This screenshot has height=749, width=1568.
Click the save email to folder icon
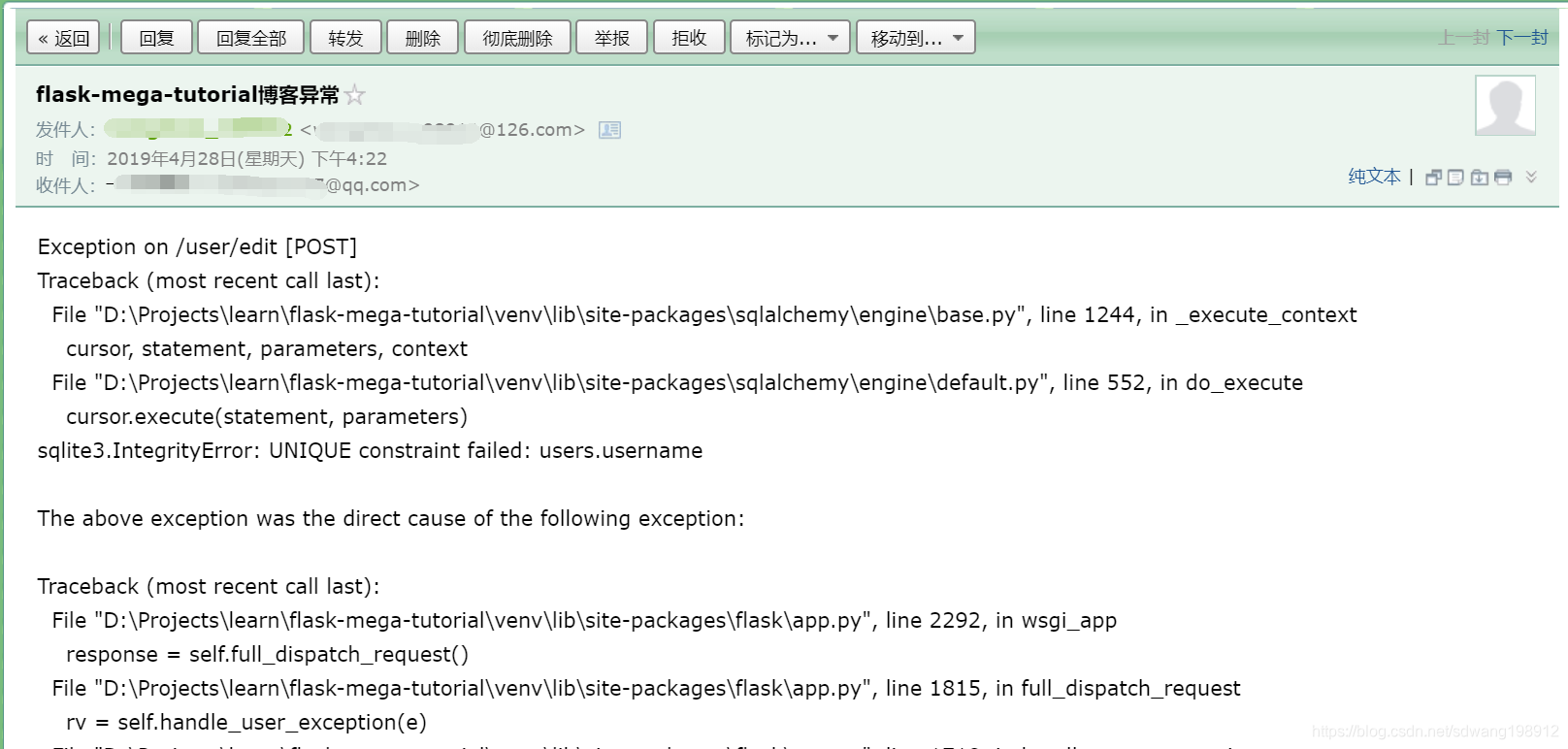point(1479,178)
